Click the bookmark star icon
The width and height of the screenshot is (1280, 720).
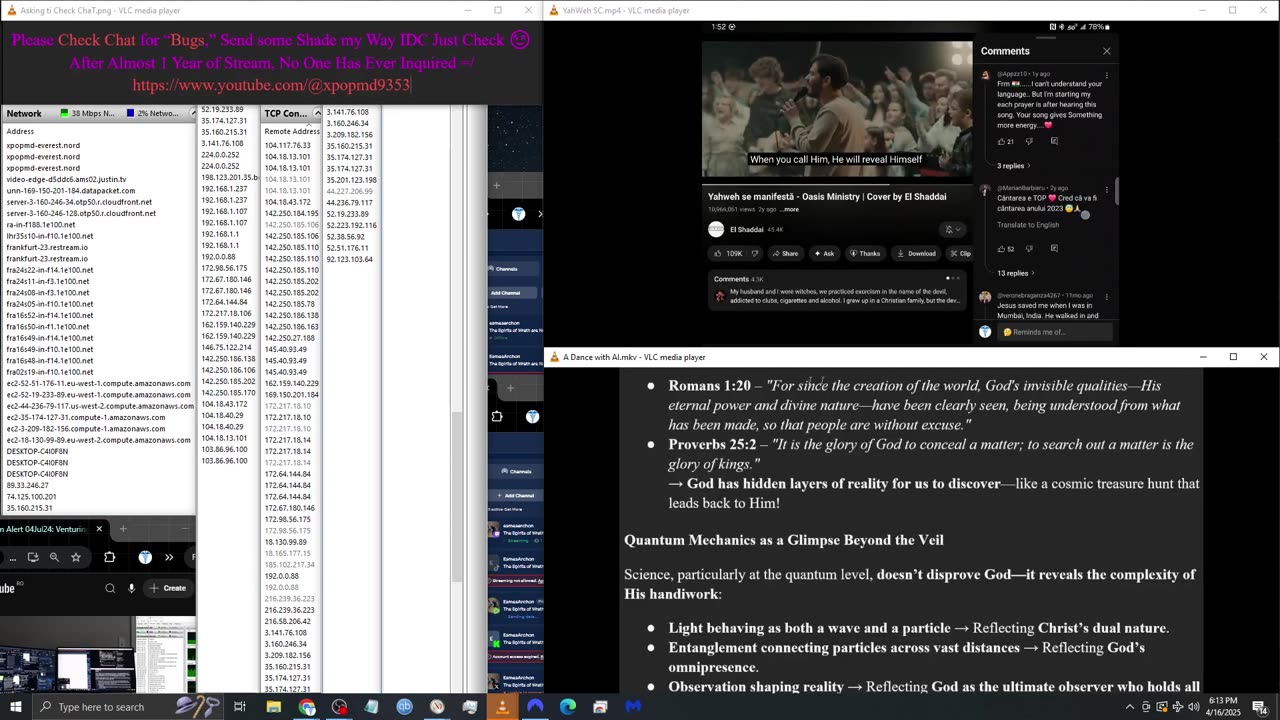click(x=76, y=557)
